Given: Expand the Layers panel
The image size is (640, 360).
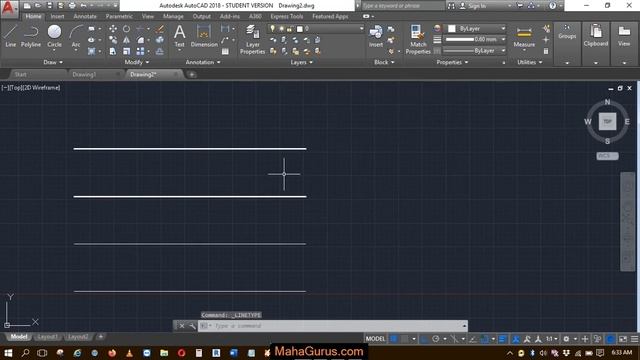Looking at the screenshot, I should [x=301, y=62].
